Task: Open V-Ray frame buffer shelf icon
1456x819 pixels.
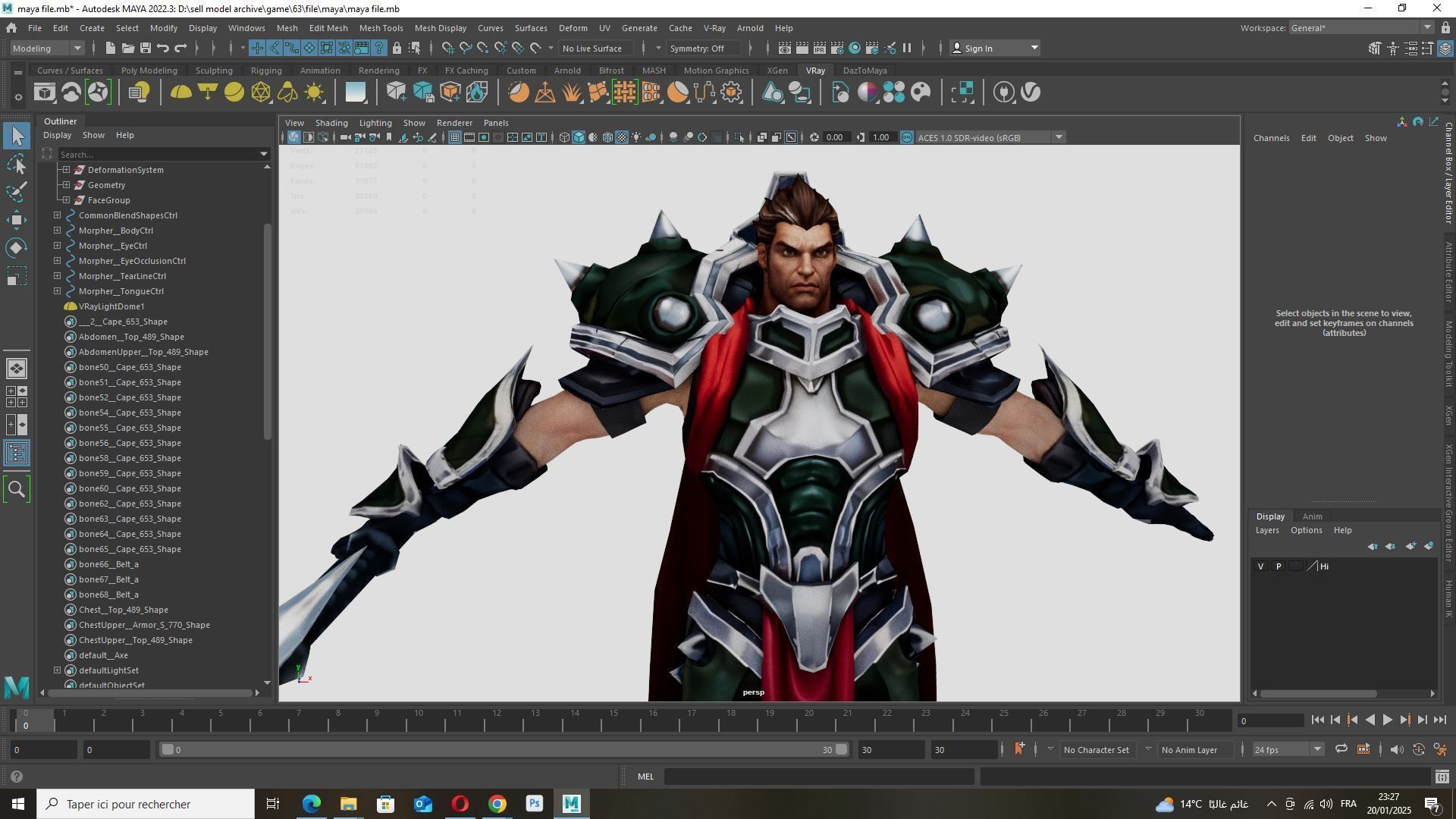Action: coord(45,93)
